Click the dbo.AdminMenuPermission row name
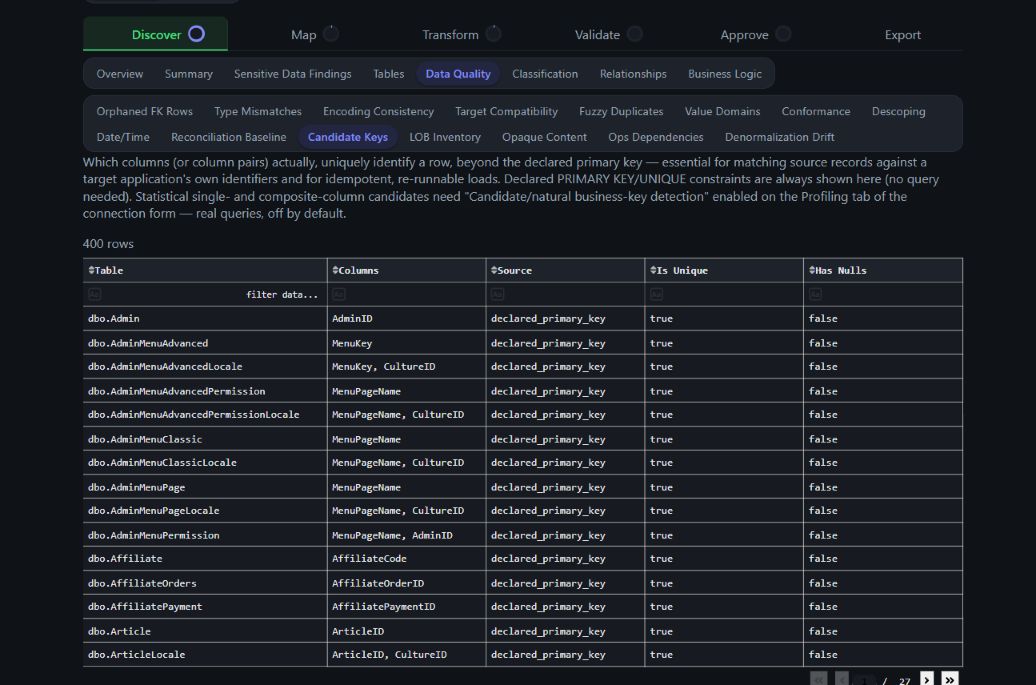Viewport: 1036px width, 685px height. 153,535
